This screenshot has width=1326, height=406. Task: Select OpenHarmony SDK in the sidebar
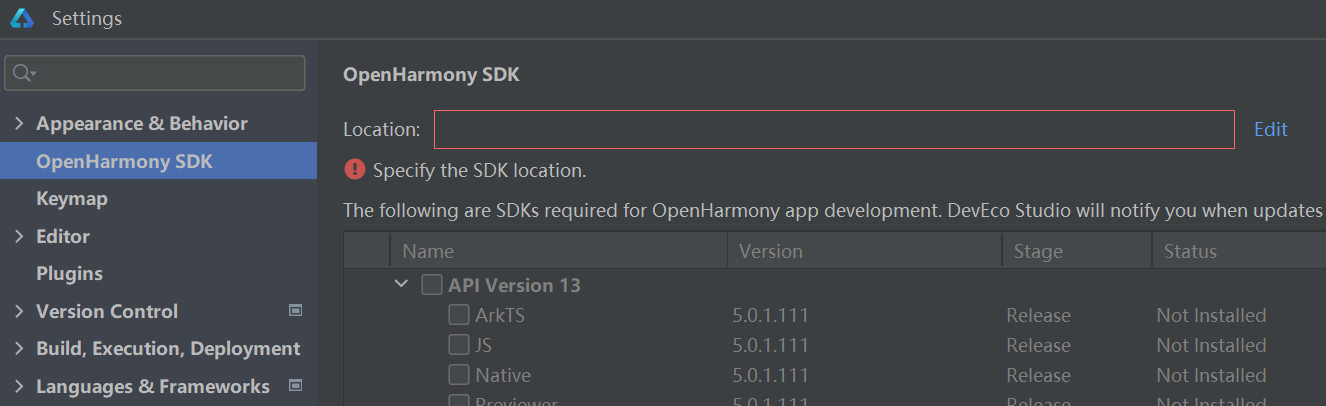point(158,161)
